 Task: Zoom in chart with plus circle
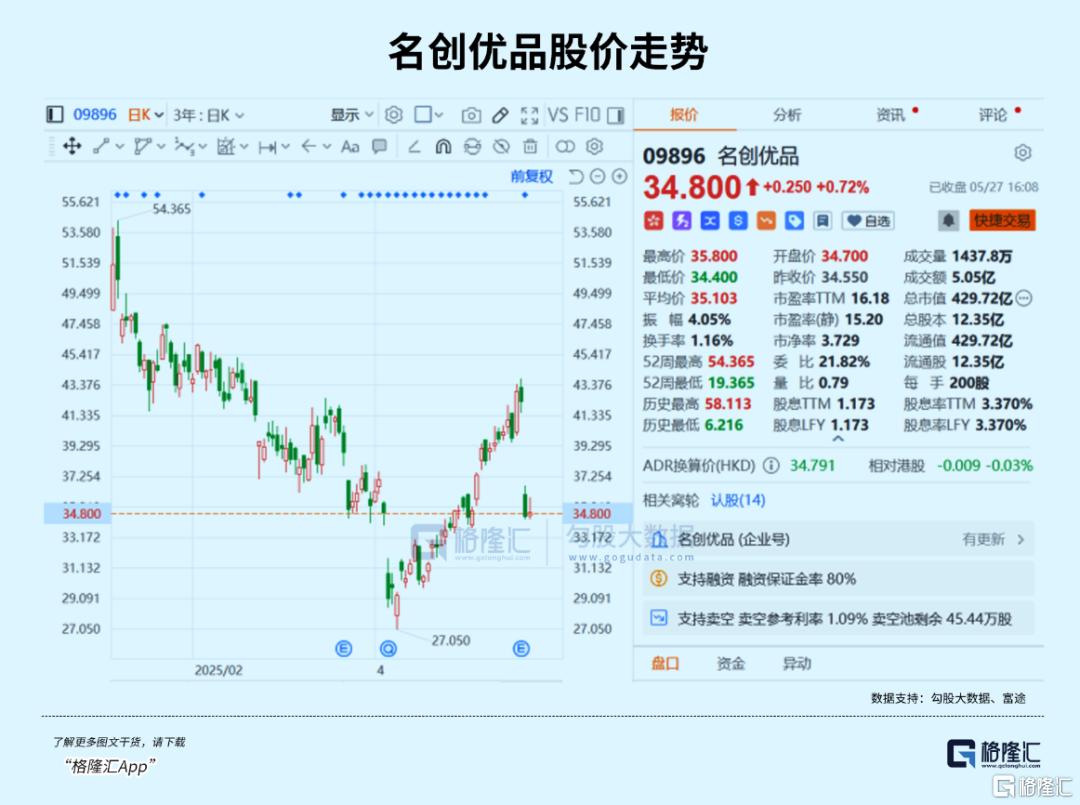(619, 176)
